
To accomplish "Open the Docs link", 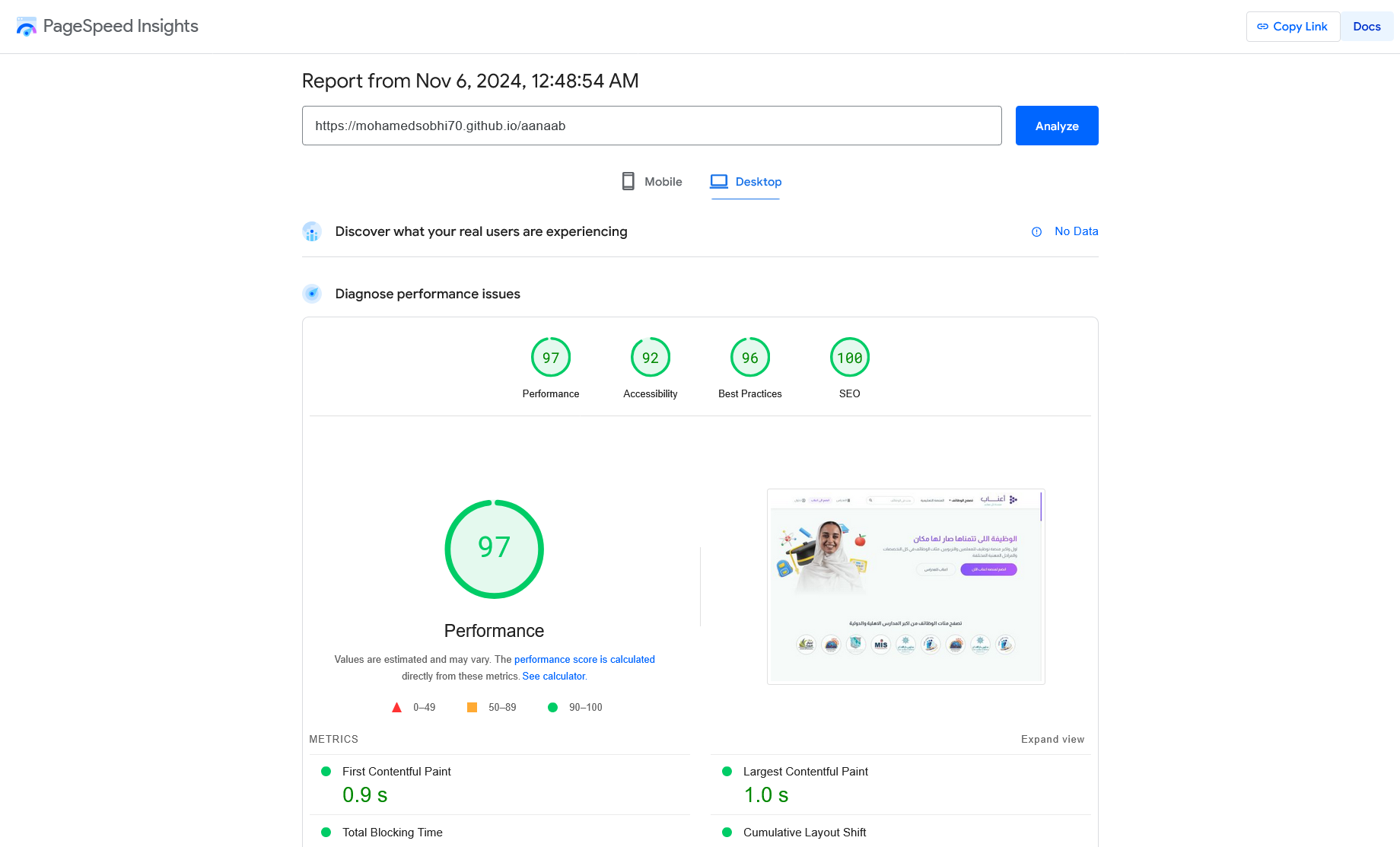I will click(1367, 27).
